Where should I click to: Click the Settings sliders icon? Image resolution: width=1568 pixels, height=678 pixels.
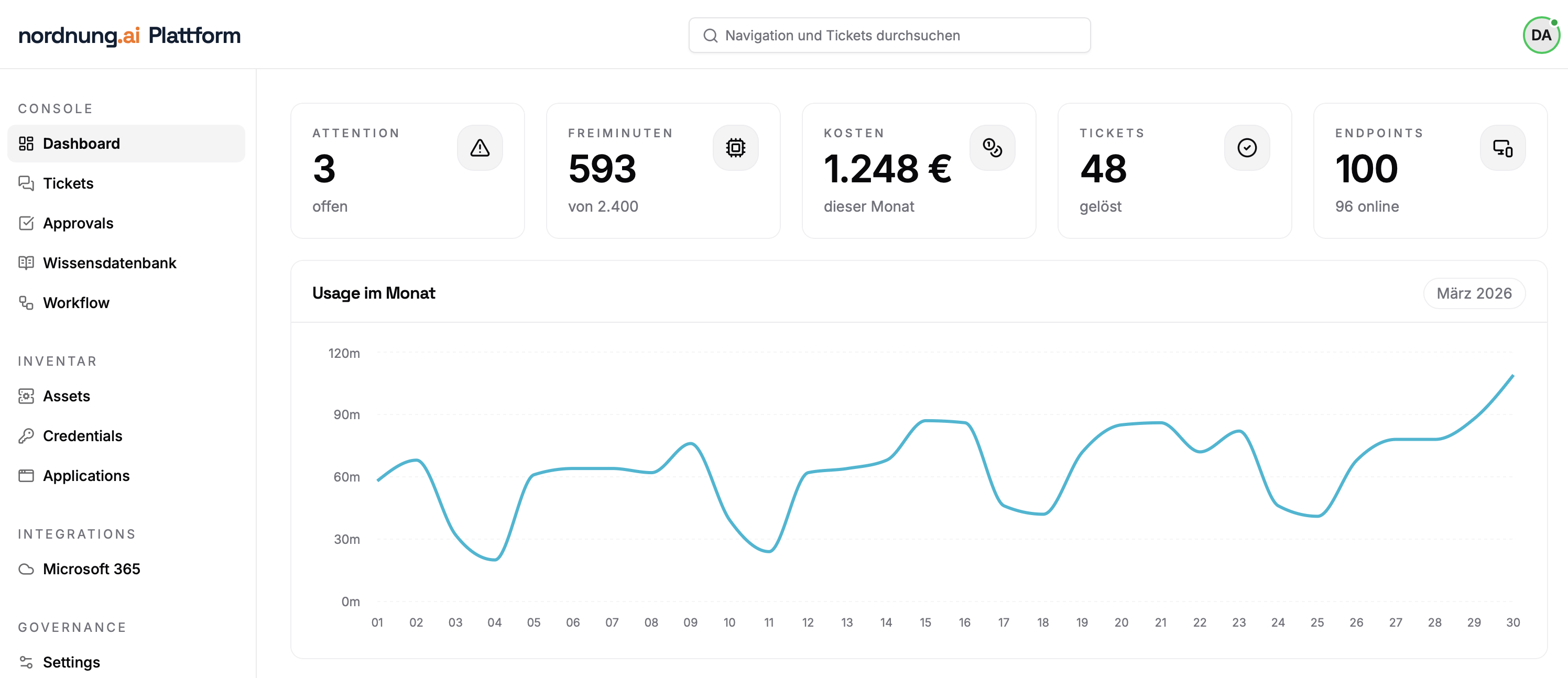coord(26,662)
